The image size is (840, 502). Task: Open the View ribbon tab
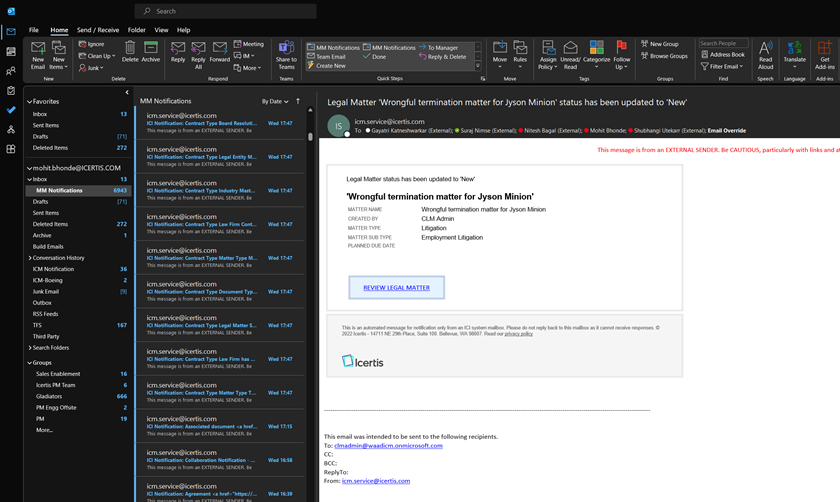[161, 30]
